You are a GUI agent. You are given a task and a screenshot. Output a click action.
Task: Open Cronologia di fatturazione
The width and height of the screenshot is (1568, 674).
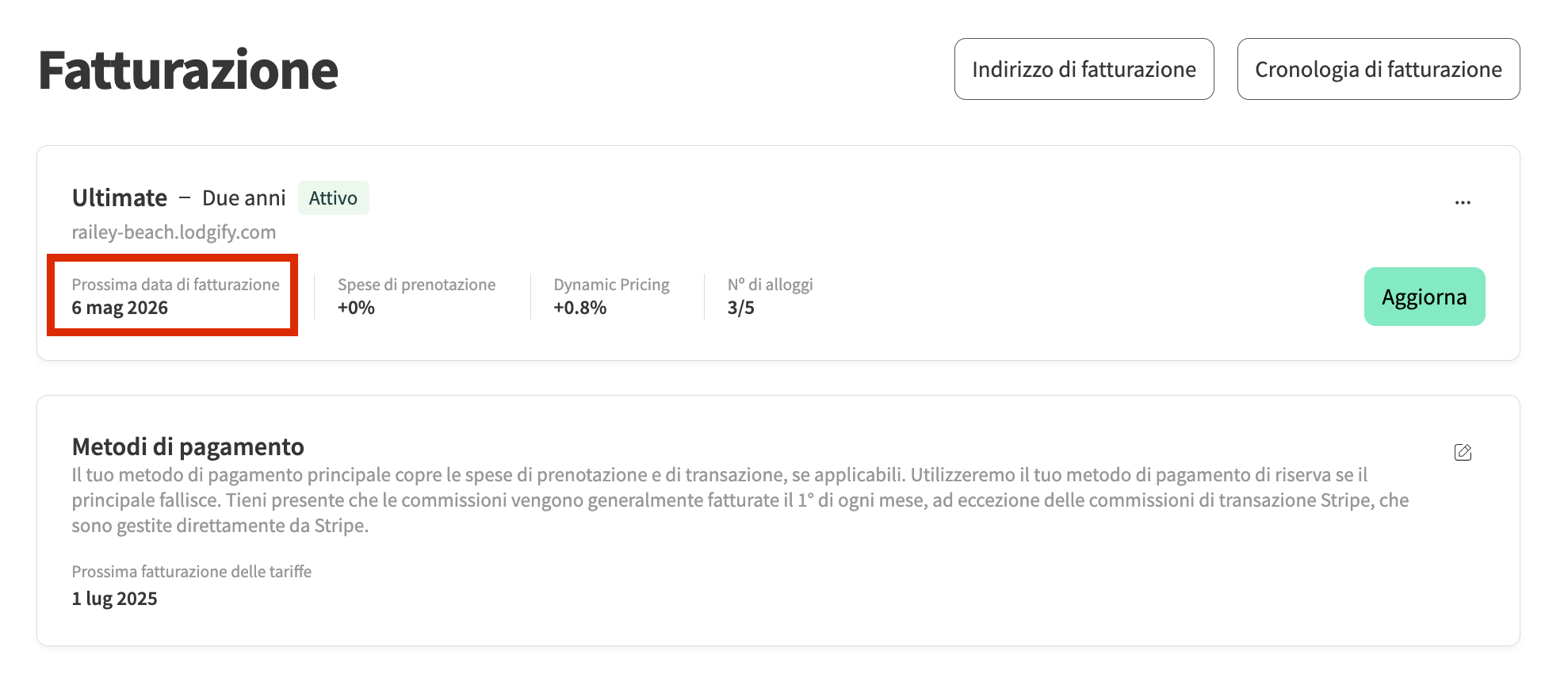point(1378,69)
